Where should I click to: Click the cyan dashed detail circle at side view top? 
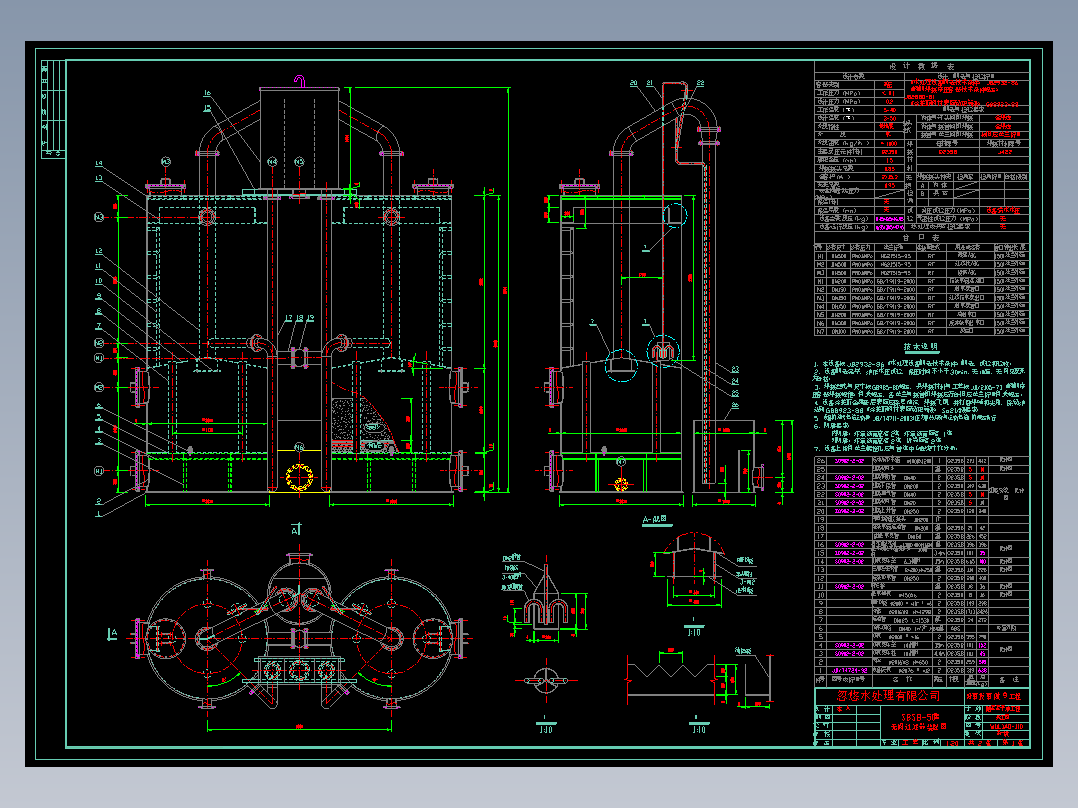click(x=675, y=214)
